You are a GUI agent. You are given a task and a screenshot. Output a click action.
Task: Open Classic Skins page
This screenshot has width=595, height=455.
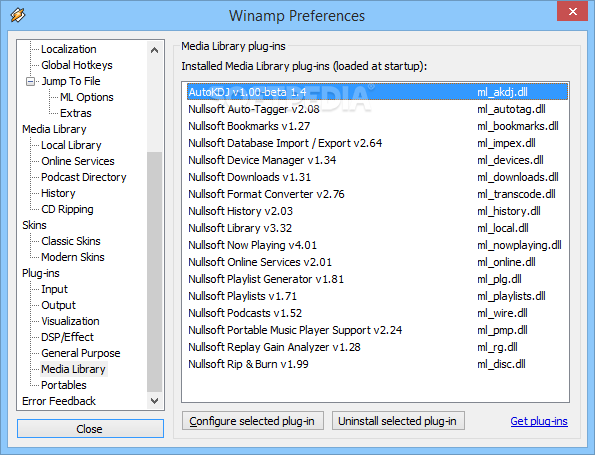click(x=71, y=241)
